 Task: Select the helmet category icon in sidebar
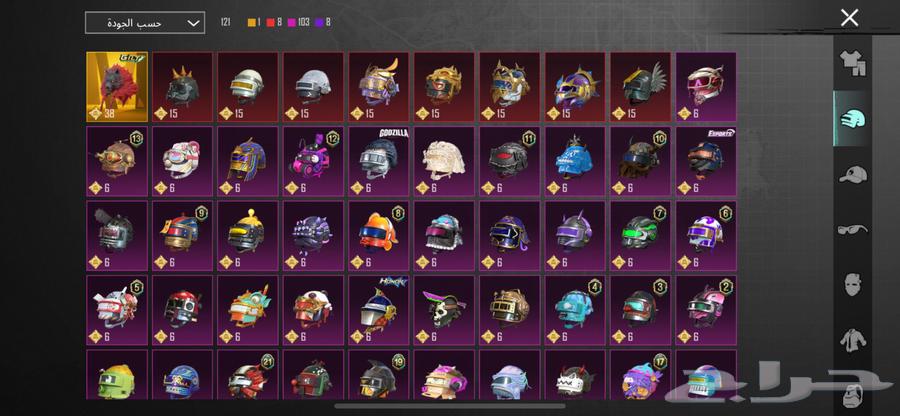pos(852,119)
